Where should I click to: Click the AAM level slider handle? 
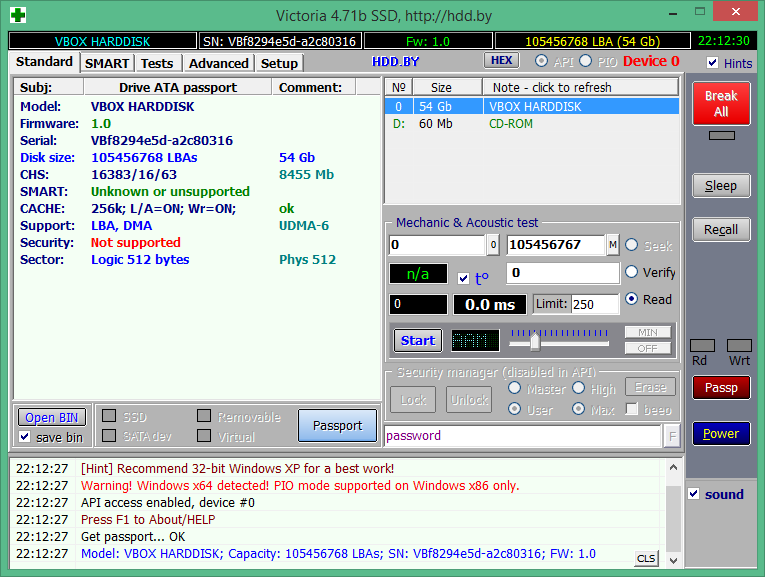pyautogui.click(x=535, y=341)
